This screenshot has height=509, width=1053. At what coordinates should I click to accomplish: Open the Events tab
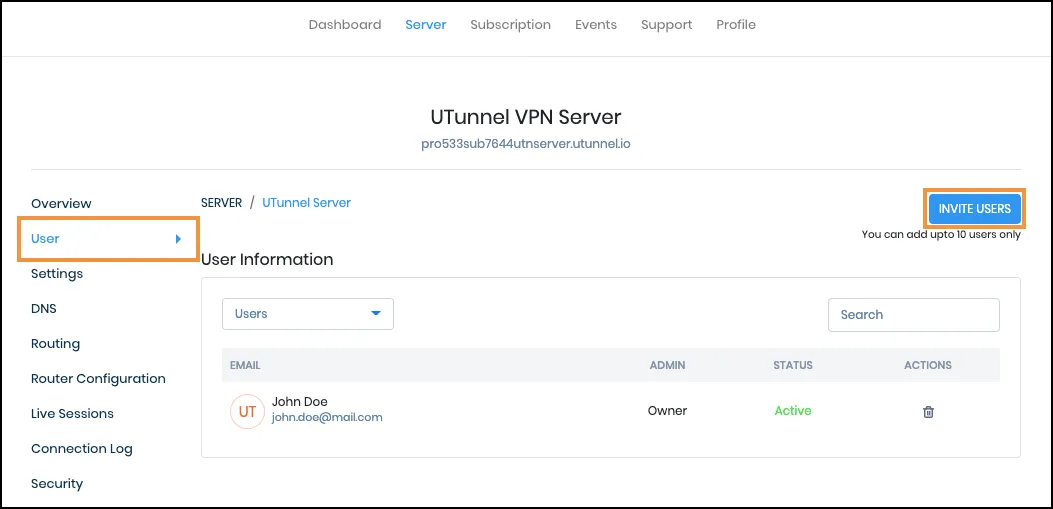[x=596, y=25]
